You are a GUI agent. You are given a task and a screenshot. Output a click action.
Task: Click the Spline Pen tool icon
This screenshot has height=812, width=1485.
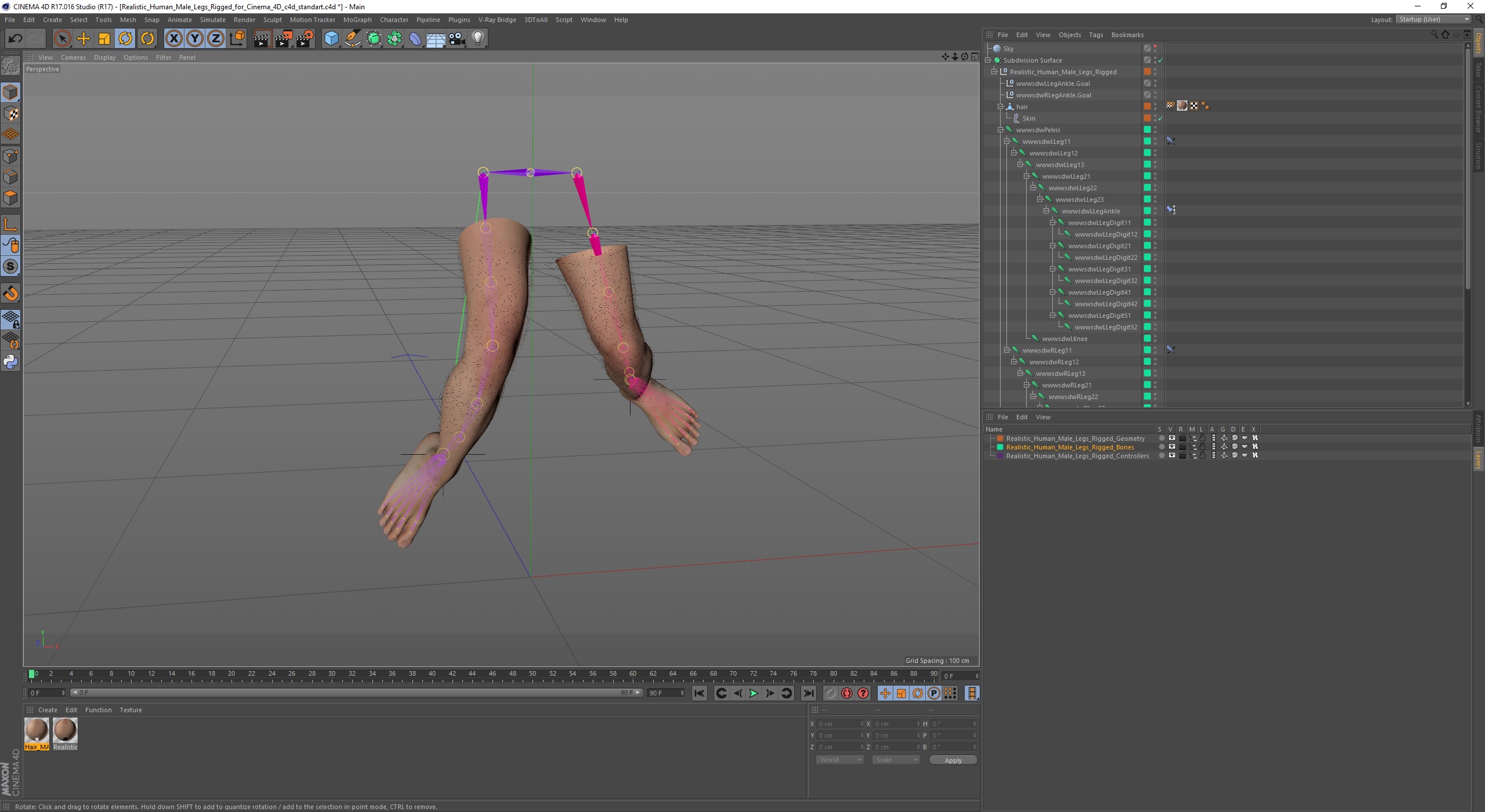click(x=352, y=39)
